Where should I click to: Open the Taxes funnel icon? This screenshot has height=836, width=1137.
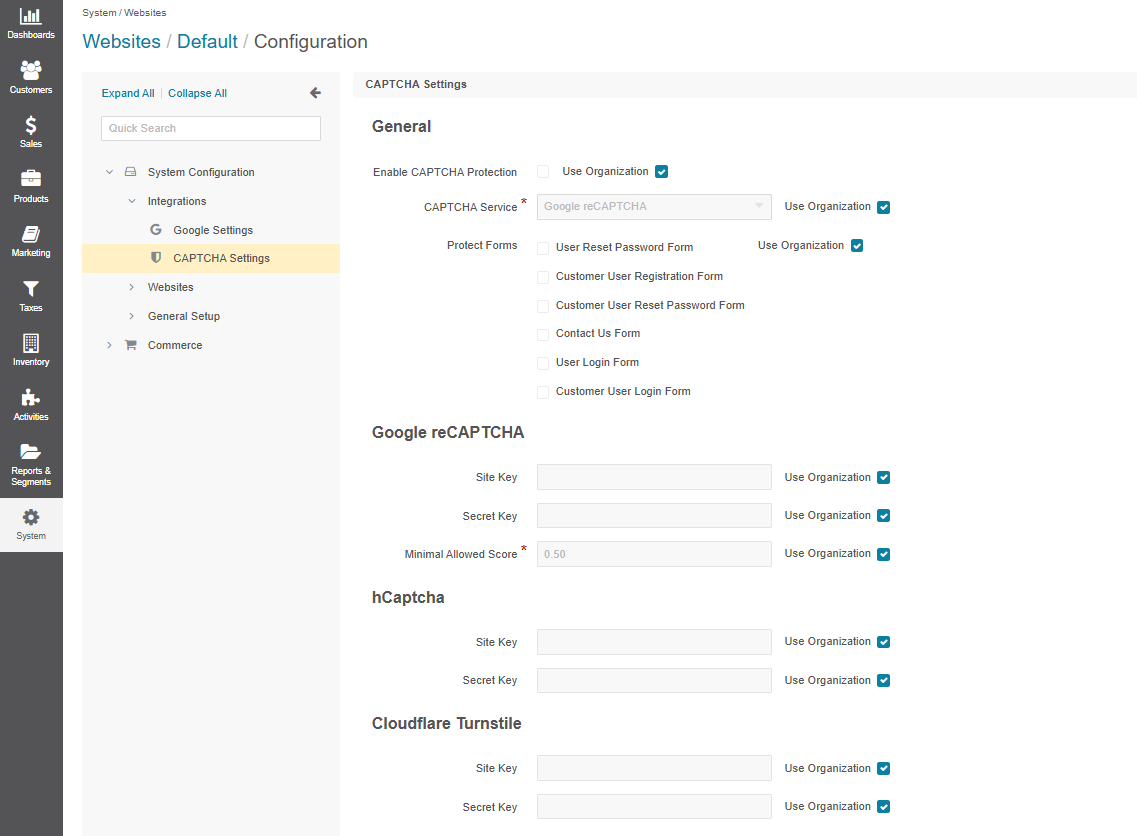31,289
